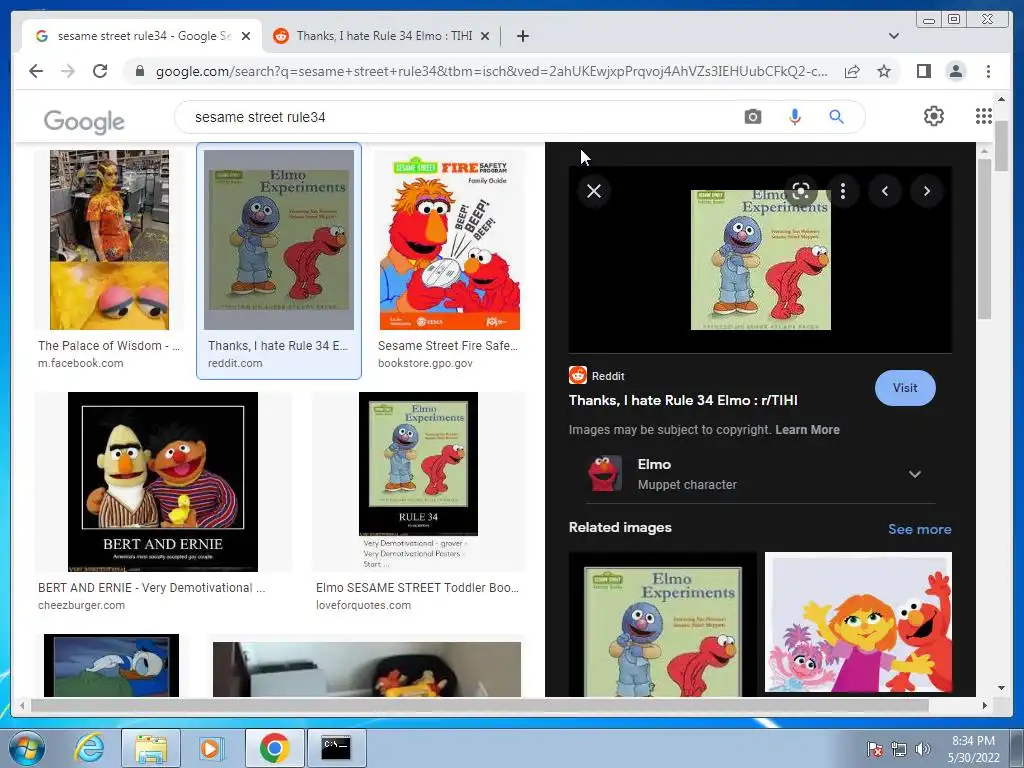Open the Learn More copyright link

[x=807, y=430]
